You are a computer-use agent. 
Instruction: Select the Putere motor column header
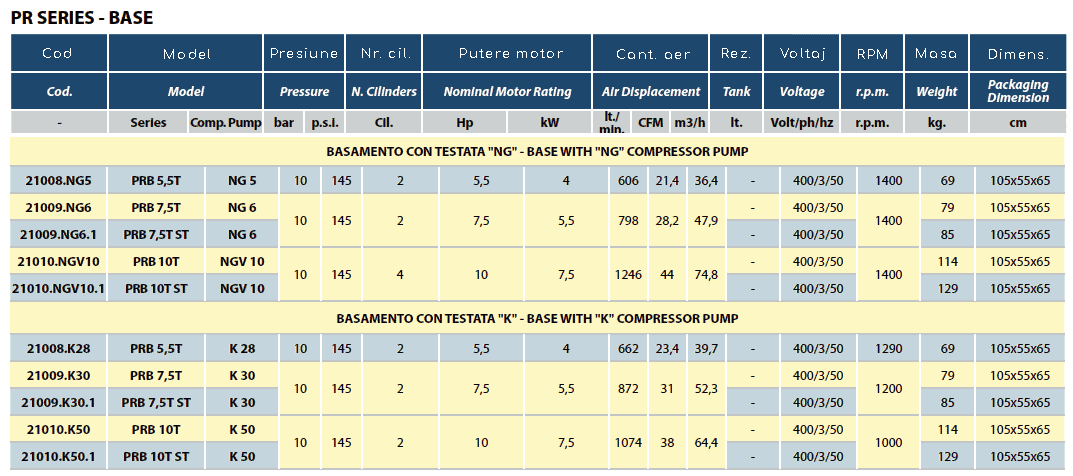[x=510, y=54]
